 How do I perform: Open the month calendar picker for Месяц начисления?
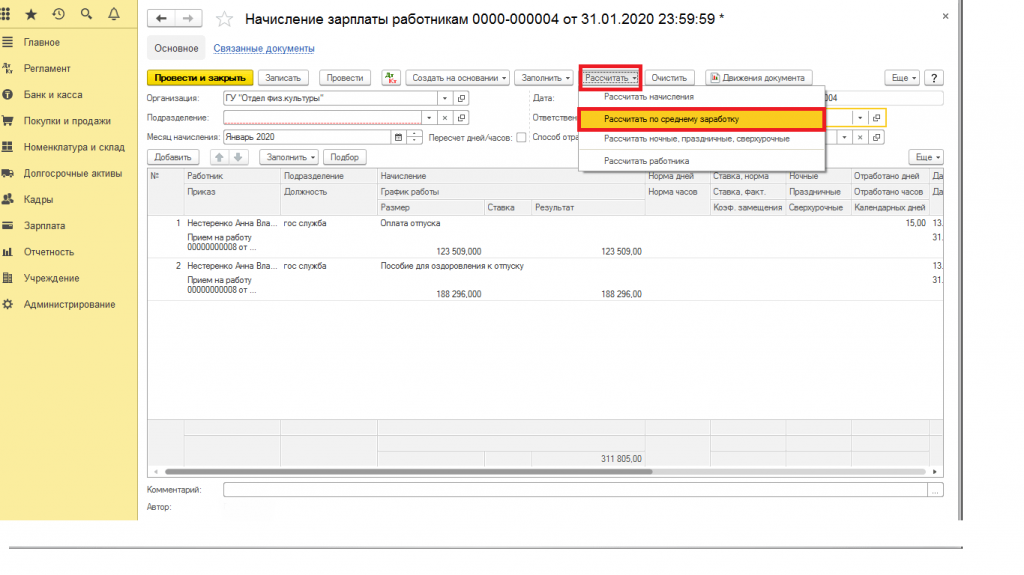tap(400, 137)
